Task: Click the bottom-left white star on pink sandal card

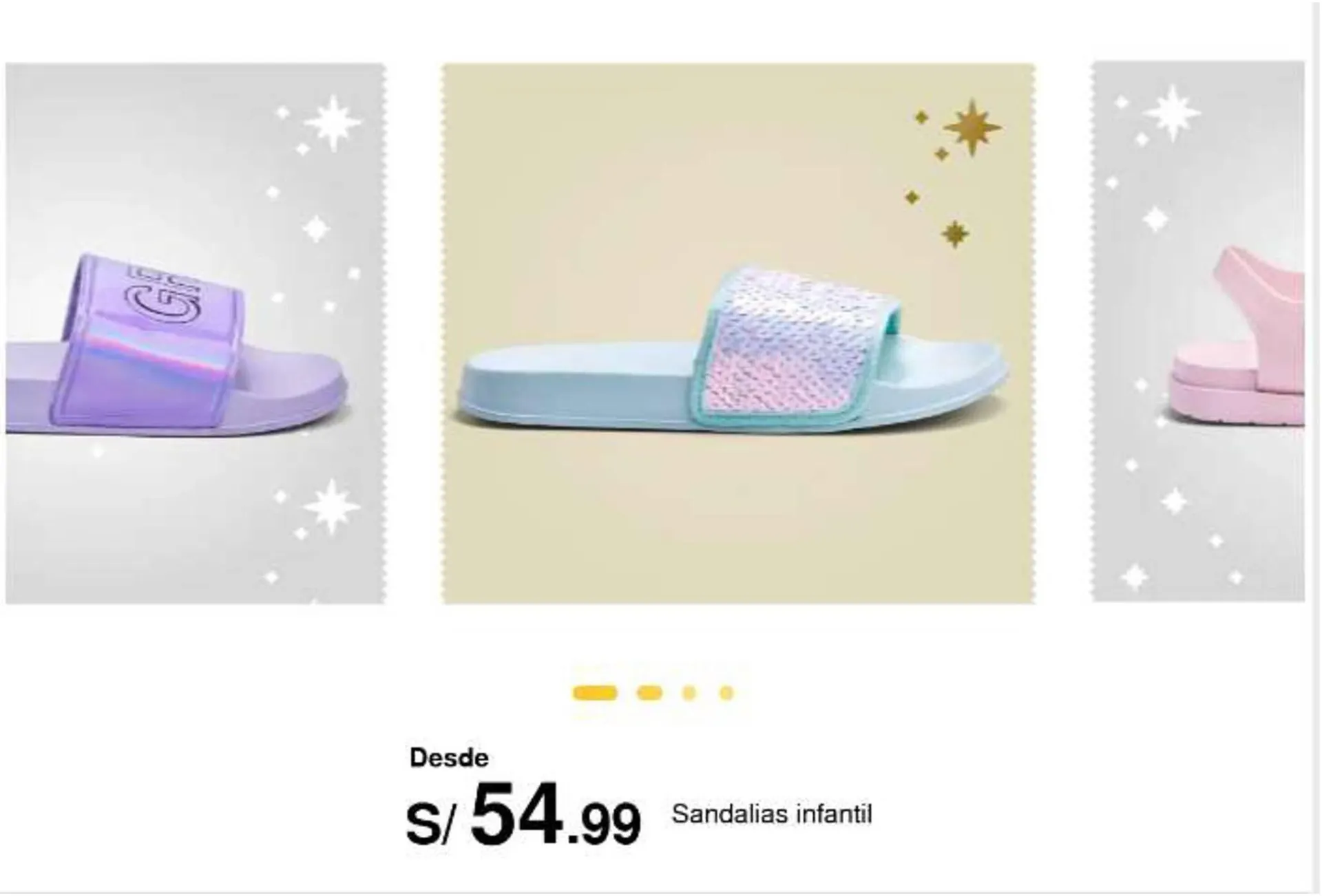Action: (1135, 577)
